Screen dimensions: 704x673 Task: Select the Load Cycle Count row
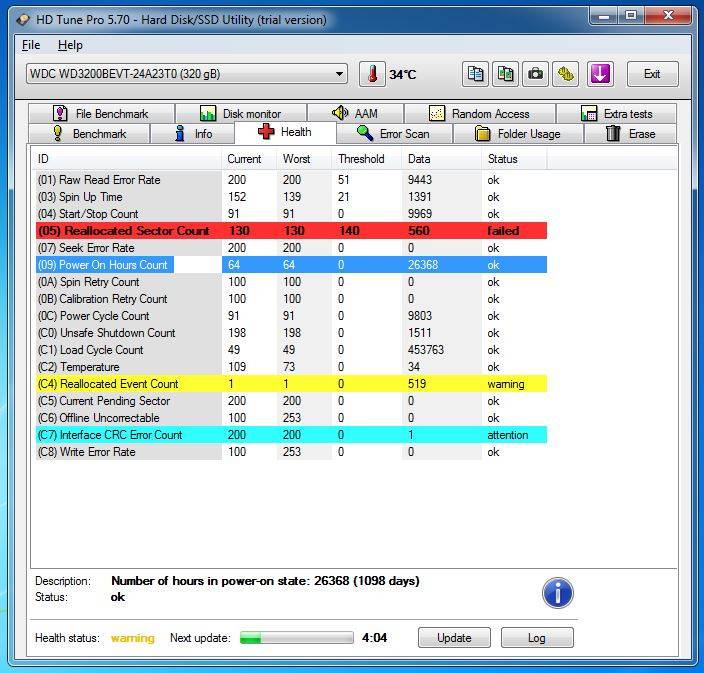click(291, 350)
